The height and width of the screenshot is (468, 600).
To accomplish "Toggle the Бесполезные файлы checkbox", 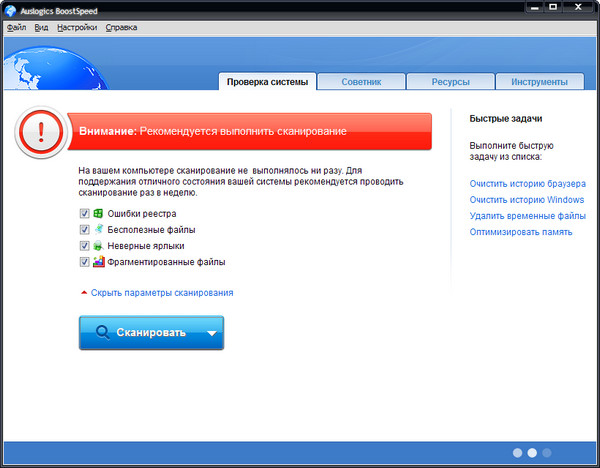I will pyautogui.click(x=85, y=230).
